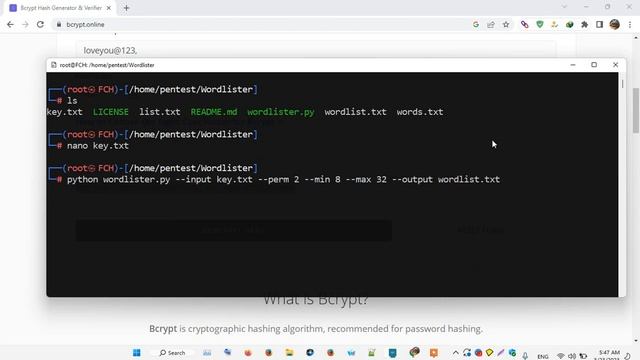The image size is (640, 360).
Task: Open the Windows Start menu
Action: coord(137,352)
